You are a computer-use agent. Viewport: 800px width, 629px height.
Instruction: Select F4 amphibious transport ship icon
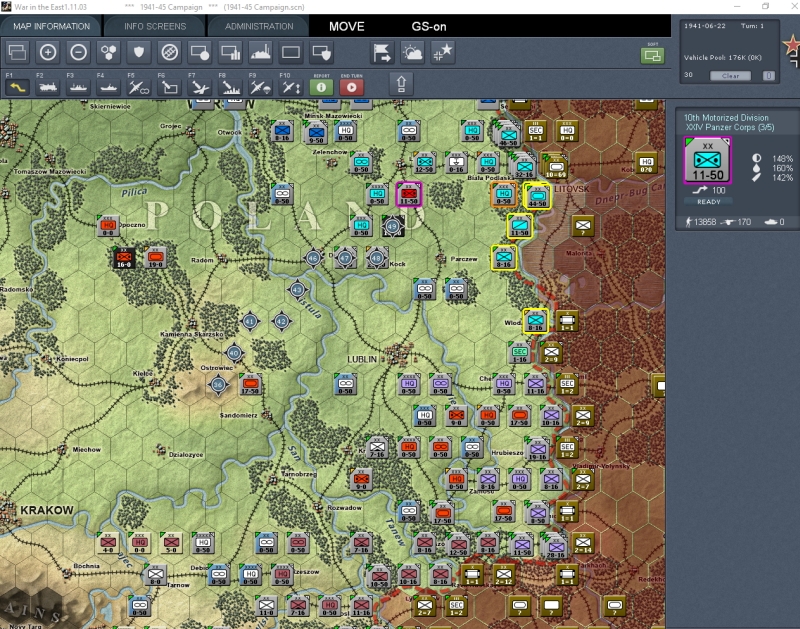[x=109, y=87]
